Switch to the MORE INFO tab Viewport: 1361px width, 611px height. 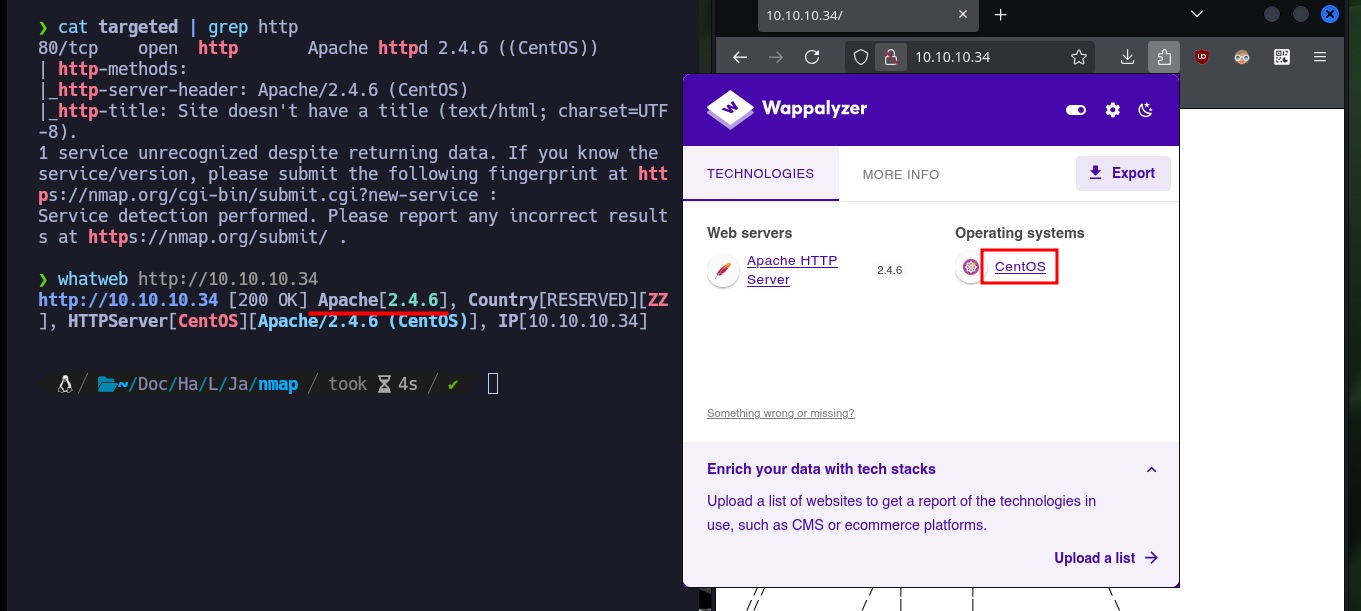pyautogui.click(x=901, y=174)
